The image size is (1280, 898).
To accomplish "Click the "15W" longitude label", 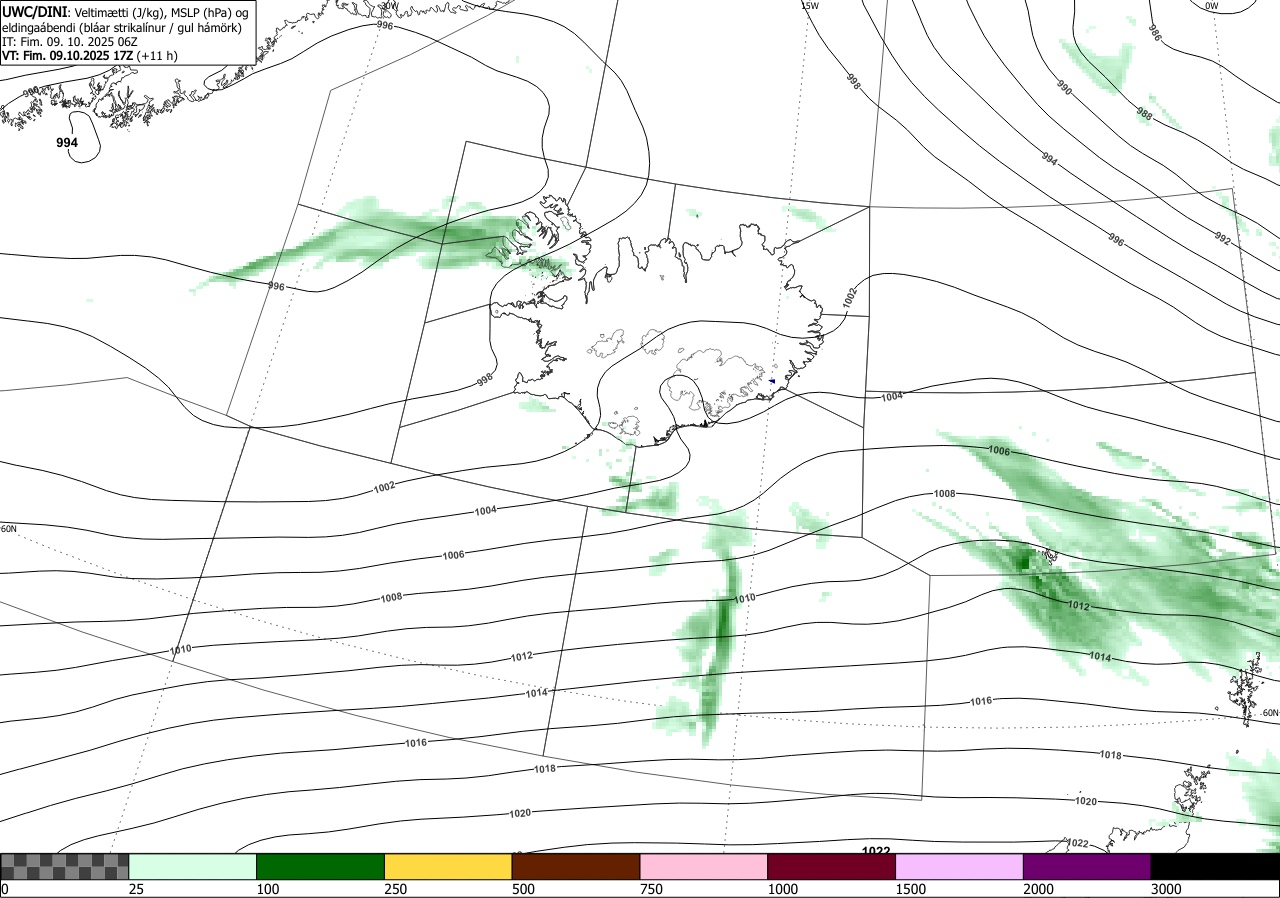I will tap(810, 5).
